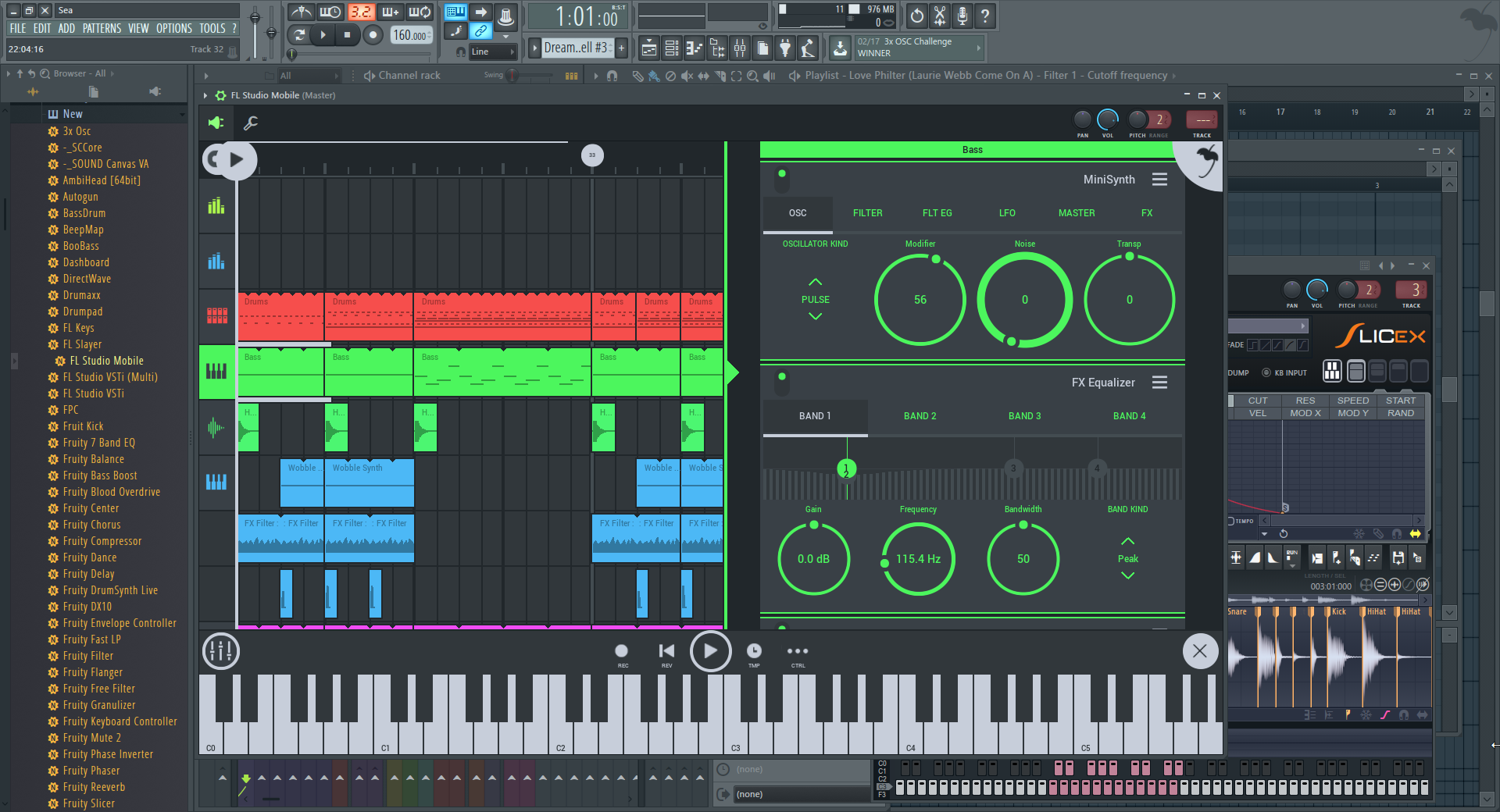1500x812 pixels.
Task: Click the Modifier knob showing 56
Action: [x=920, y=300]
